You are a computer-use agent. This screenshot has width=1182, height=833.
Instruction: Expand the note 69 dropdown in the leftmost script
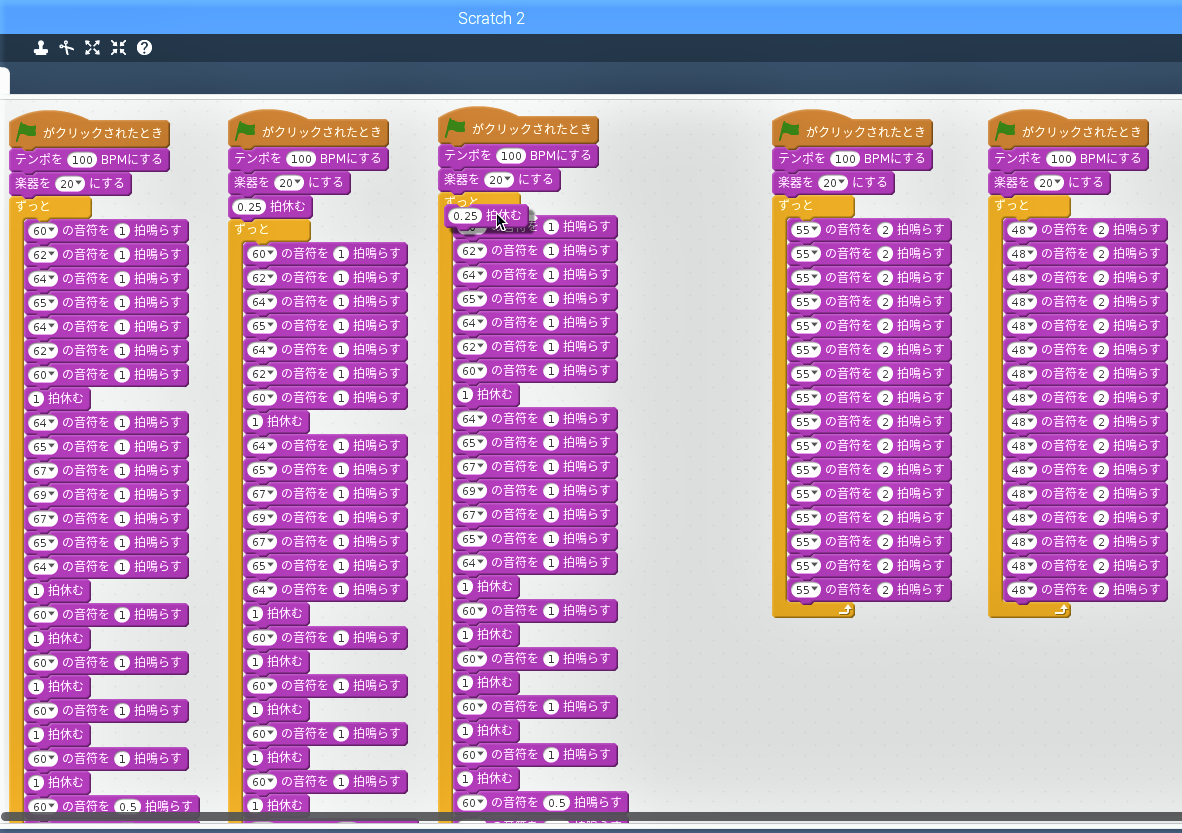[x=44, y=495]
